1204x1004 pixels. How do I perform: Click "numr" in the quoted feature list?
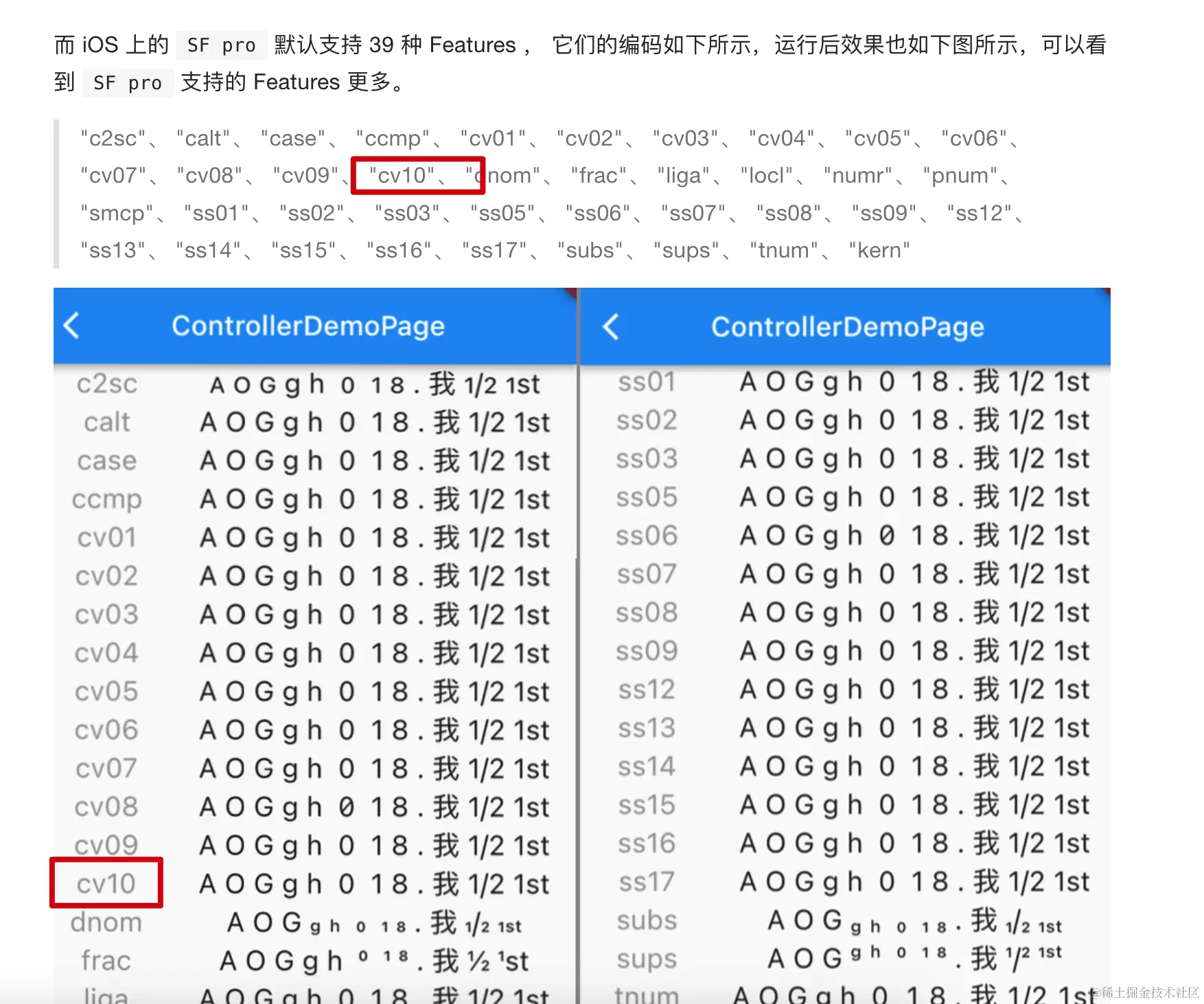pyautogui.click(x=858, y=176)
